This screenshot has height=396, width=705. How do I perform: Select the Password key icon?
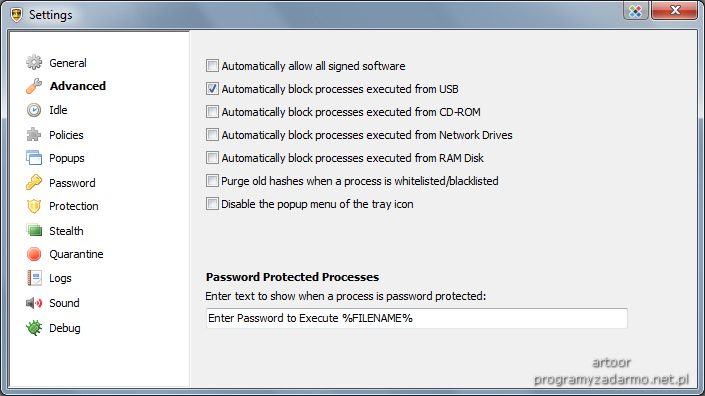pyautogui.click(x=34, y=182)
